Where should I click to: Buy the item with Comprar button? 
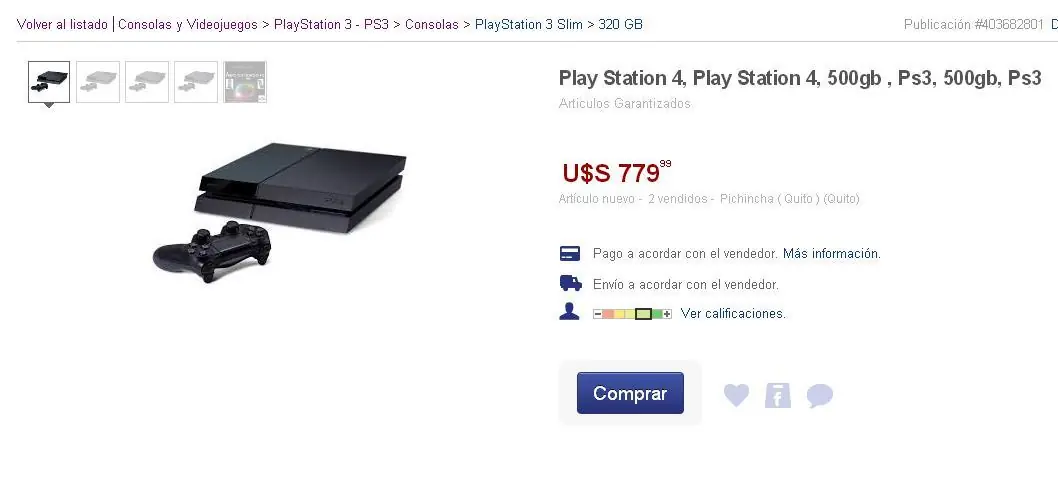click(630, 393)
